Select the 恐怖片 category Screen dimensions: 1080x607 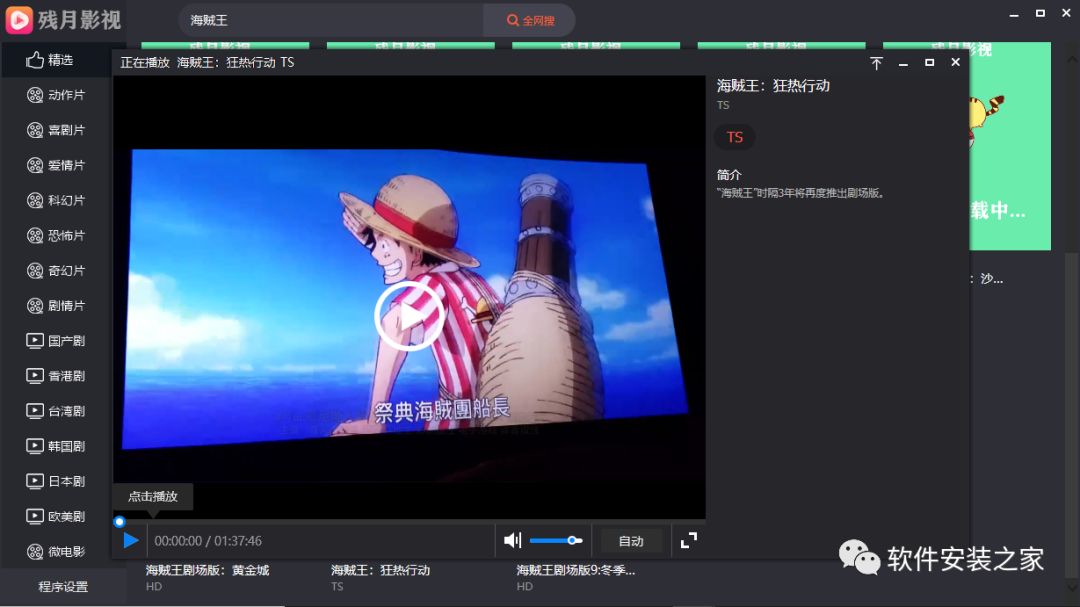pos(55,236)
